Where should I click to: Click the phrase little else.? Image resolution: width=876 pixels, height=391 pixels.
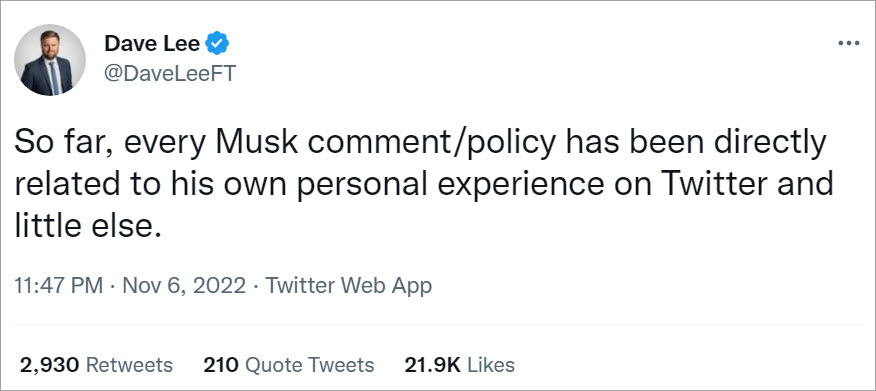point(88,227)
